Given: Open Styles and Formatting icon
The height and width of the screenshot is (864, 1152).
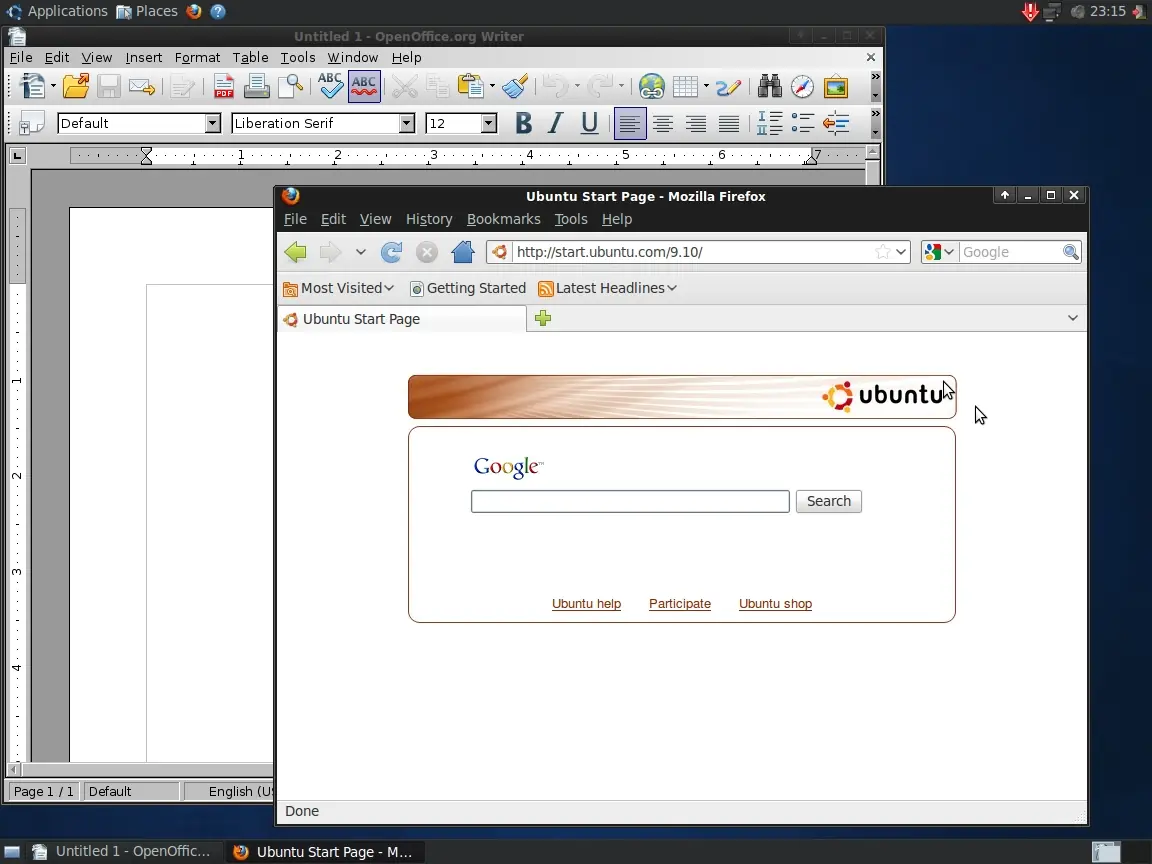Looking at the screenshot, I should pos(31,123).
